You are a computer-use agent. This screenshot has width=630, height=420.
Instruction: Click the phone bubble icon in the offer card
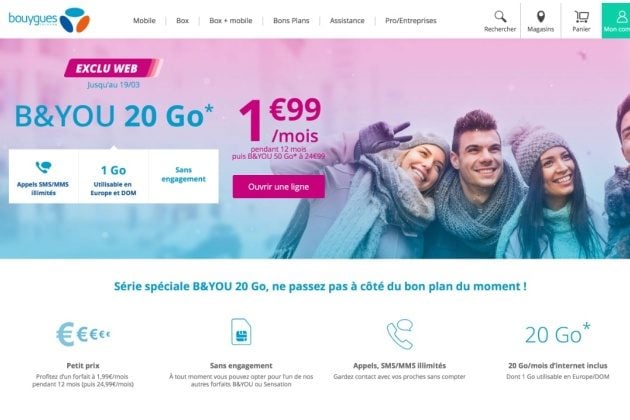pos(43,167)
